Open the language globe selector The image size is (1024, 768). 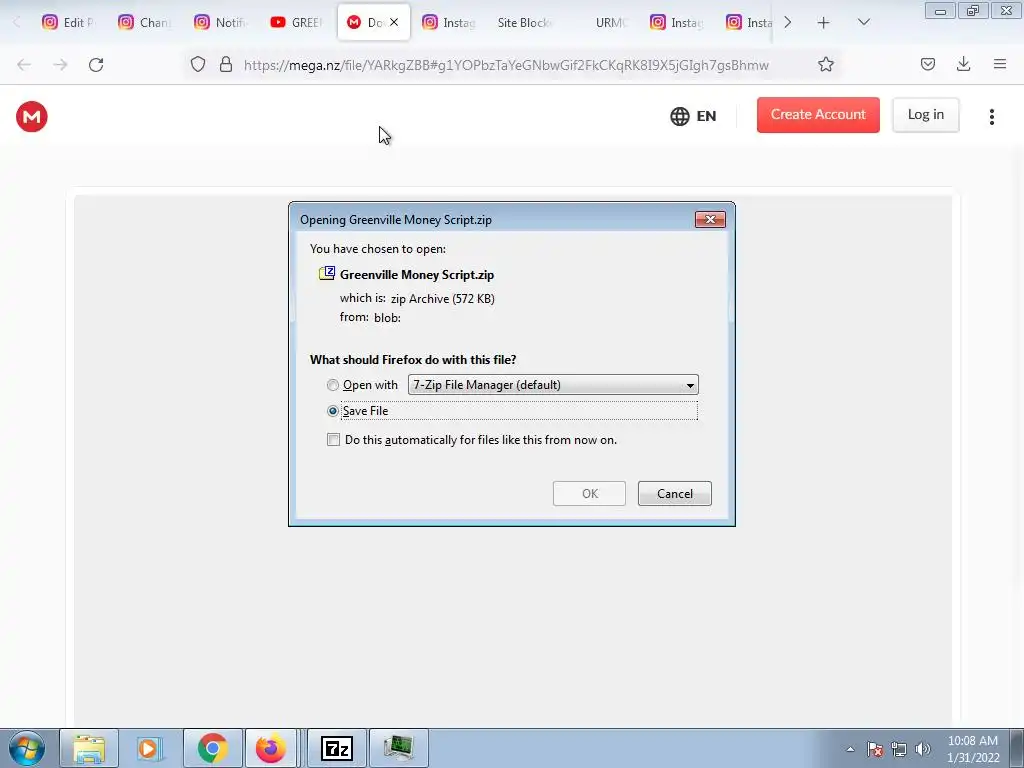[x=680, y=116]
